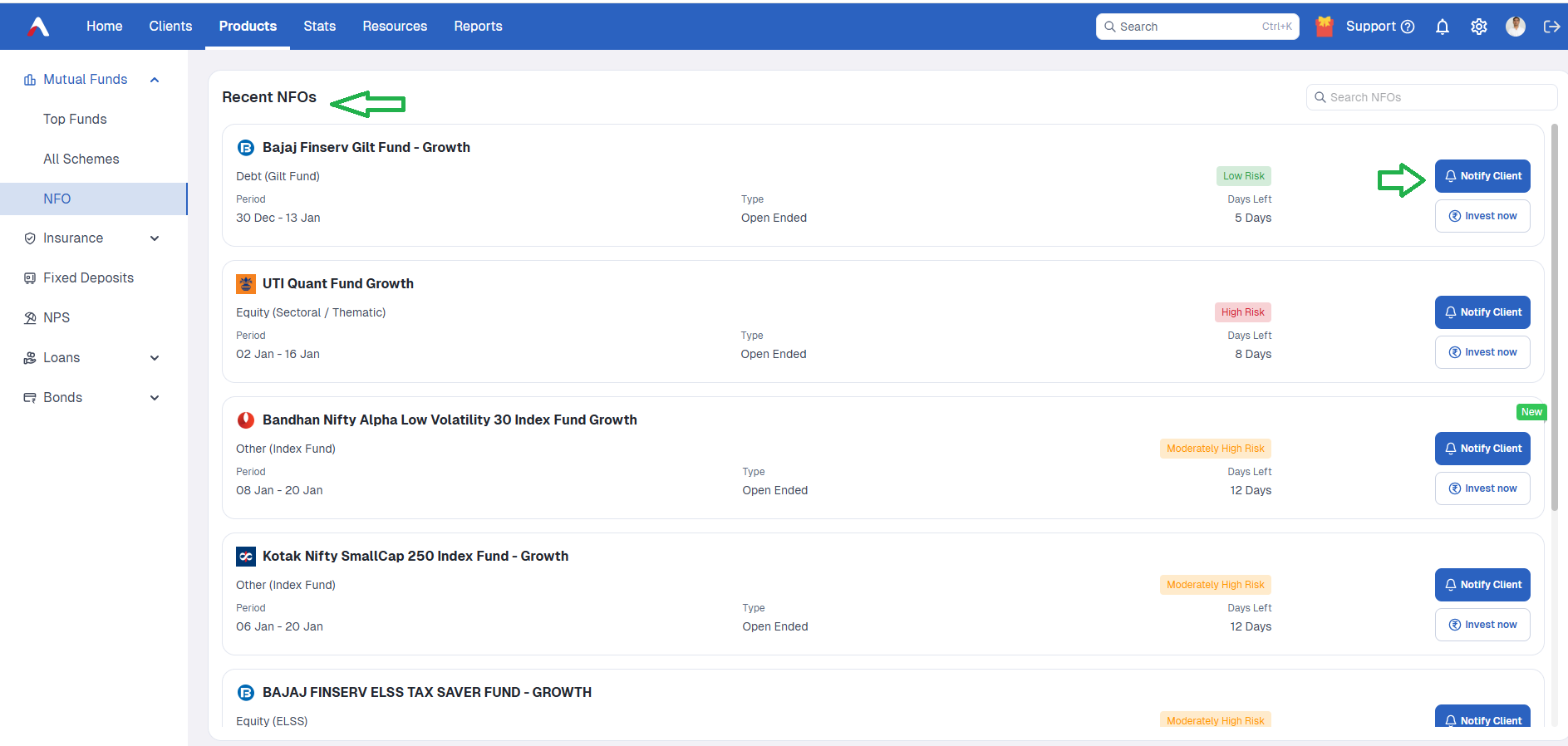Click the '30 Dec - 13 Jan' period
Screen dimensions: 1568x746
[278, 218]
